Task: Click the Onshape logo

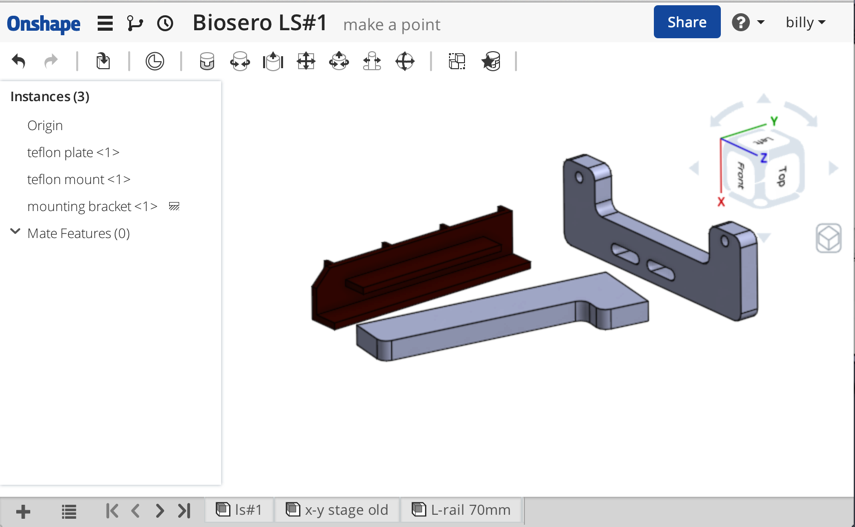Action: (x=44, y=23)
